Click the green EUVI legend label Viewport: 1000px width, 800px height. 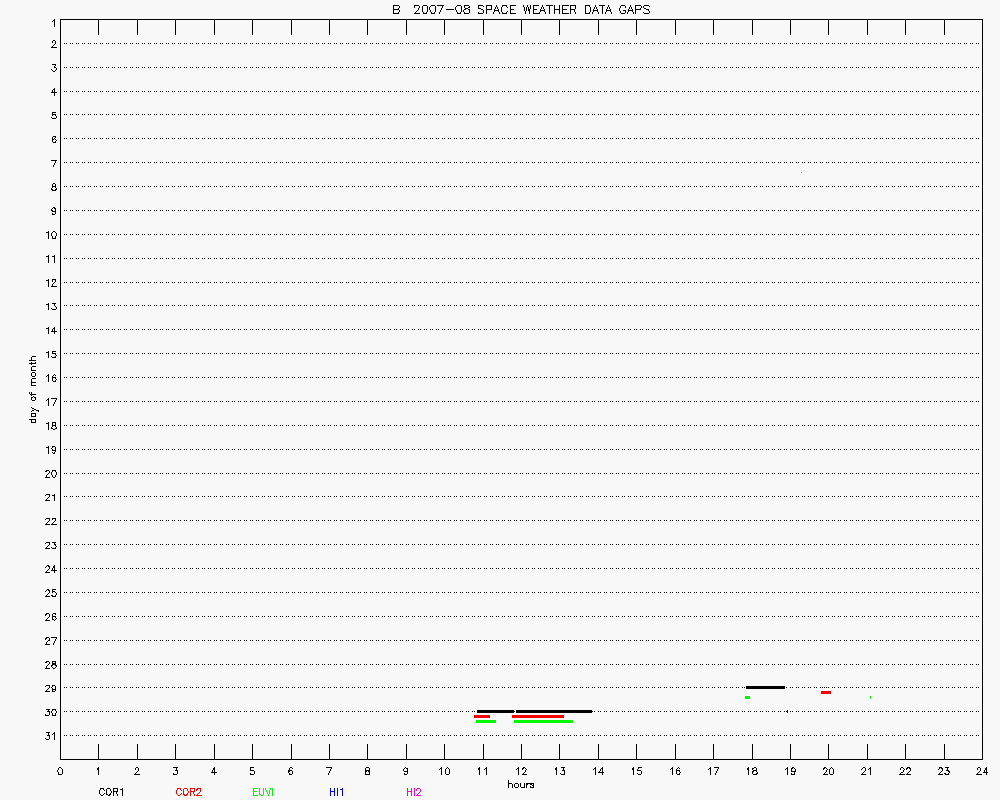pyautogui.click(x=264, y=792)
